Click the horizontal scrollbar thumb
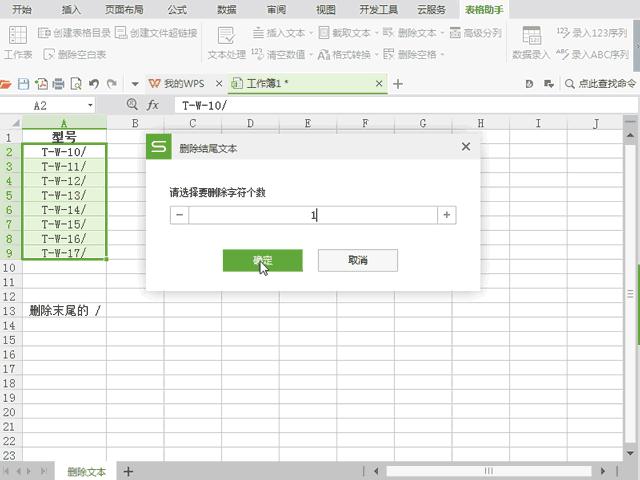The image size is (640, 480). [489, 471]
